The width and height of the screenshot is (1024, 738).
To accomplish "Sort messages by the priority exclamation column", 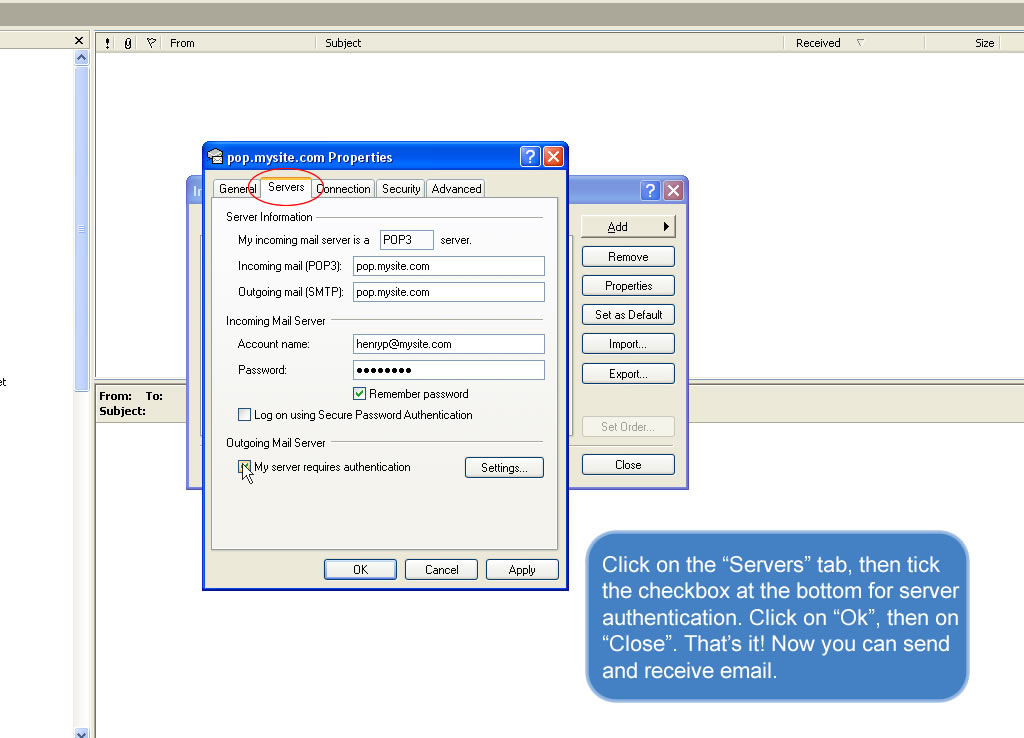I will pos(107,43).
